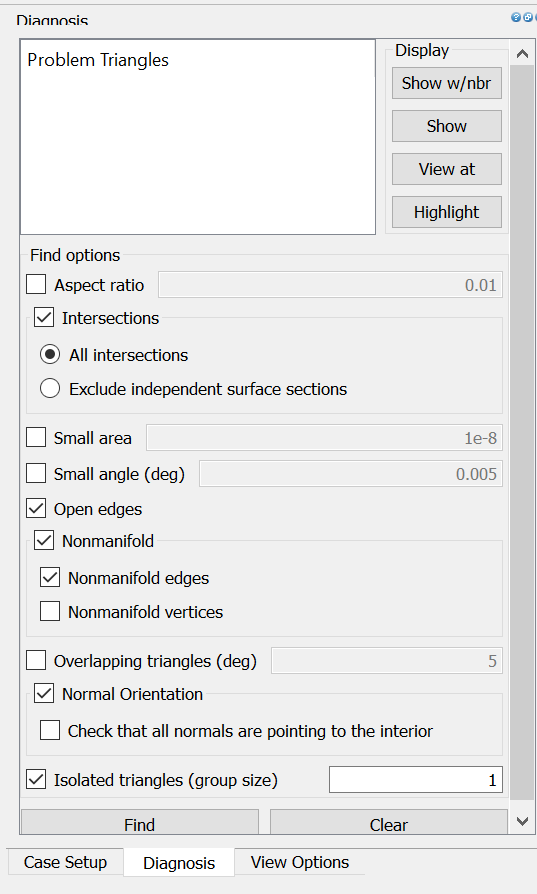Enable Nonmanifold vertices checking
This screenshot has width=537, height=894.
coord(50,611)
